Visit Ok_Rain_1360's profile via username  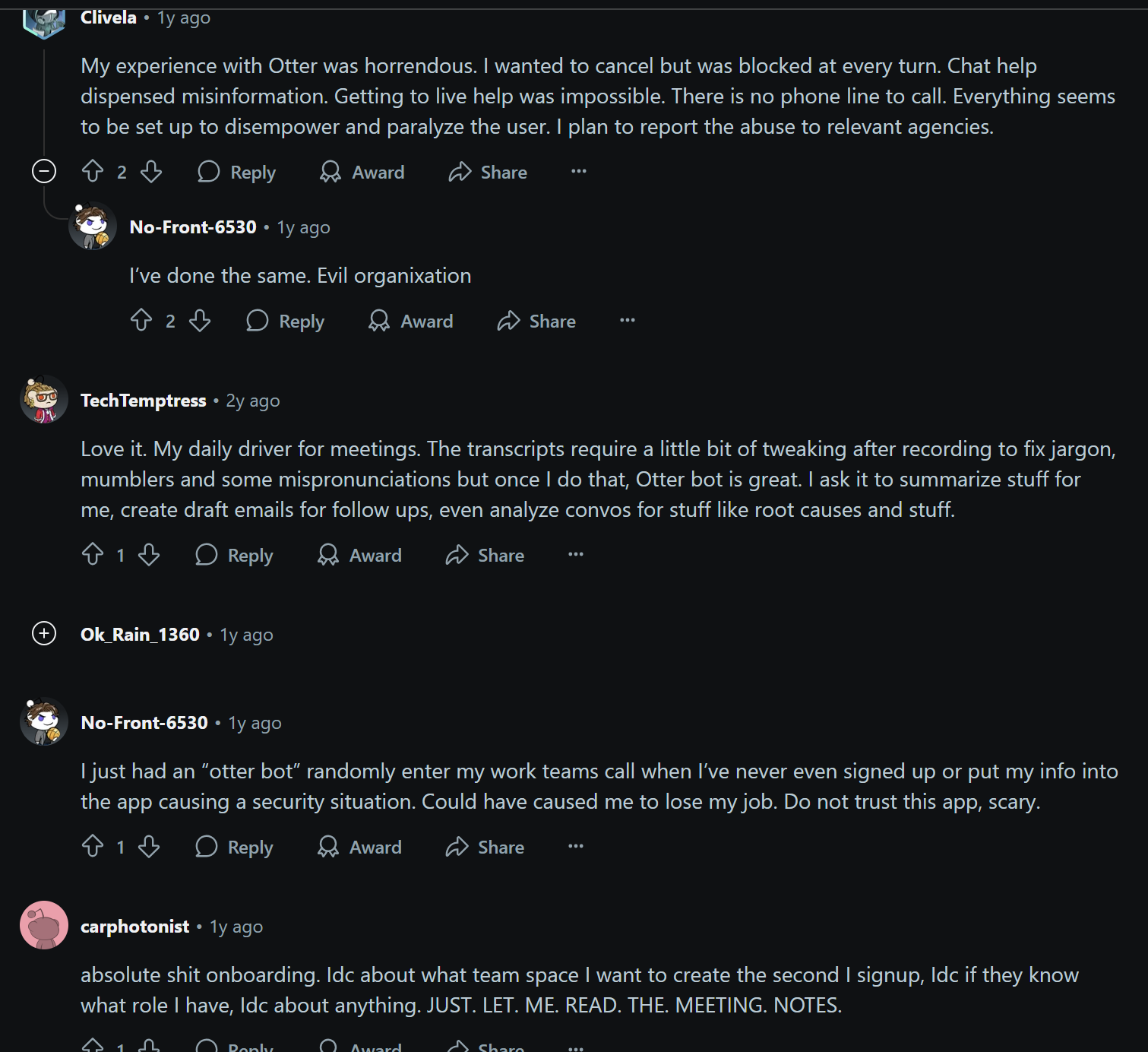pyautogui.click(x=140, y=635)
